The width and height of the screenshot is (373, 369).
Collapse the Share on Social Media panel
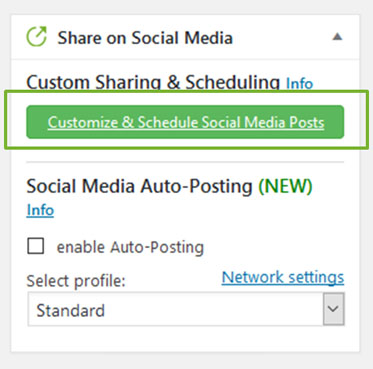click(x=337, y=36)
